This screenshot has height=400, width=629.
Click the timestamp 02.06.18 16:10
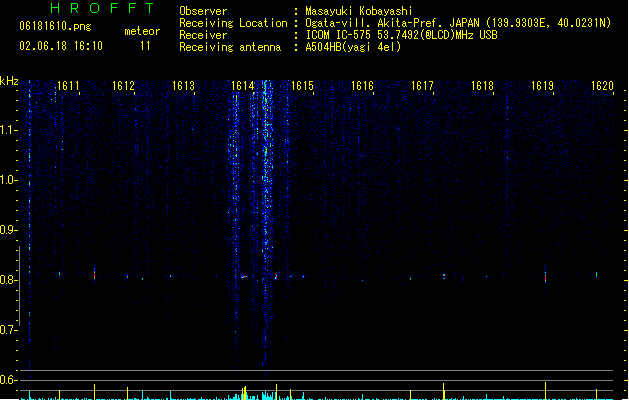pyautogui.click(x=61, y=46)
